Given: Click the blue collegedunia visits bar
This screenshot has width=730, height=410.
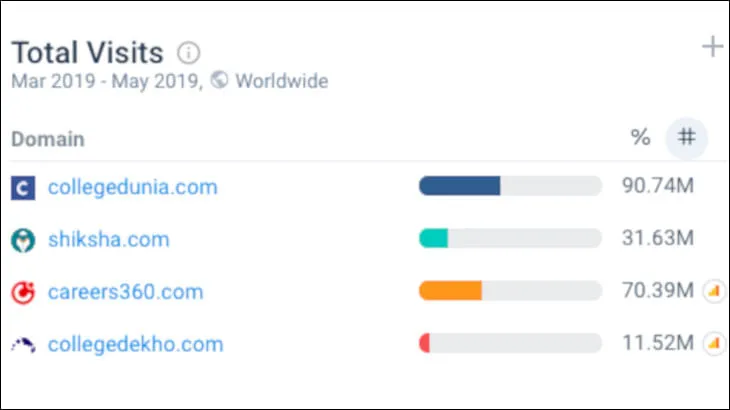Looking at the screenshot, I should point(459,186).
